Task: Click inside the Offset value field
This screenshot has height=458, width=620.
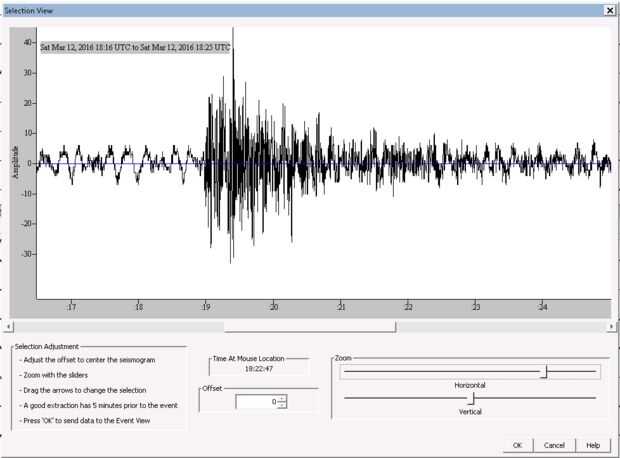Action: 257,402
